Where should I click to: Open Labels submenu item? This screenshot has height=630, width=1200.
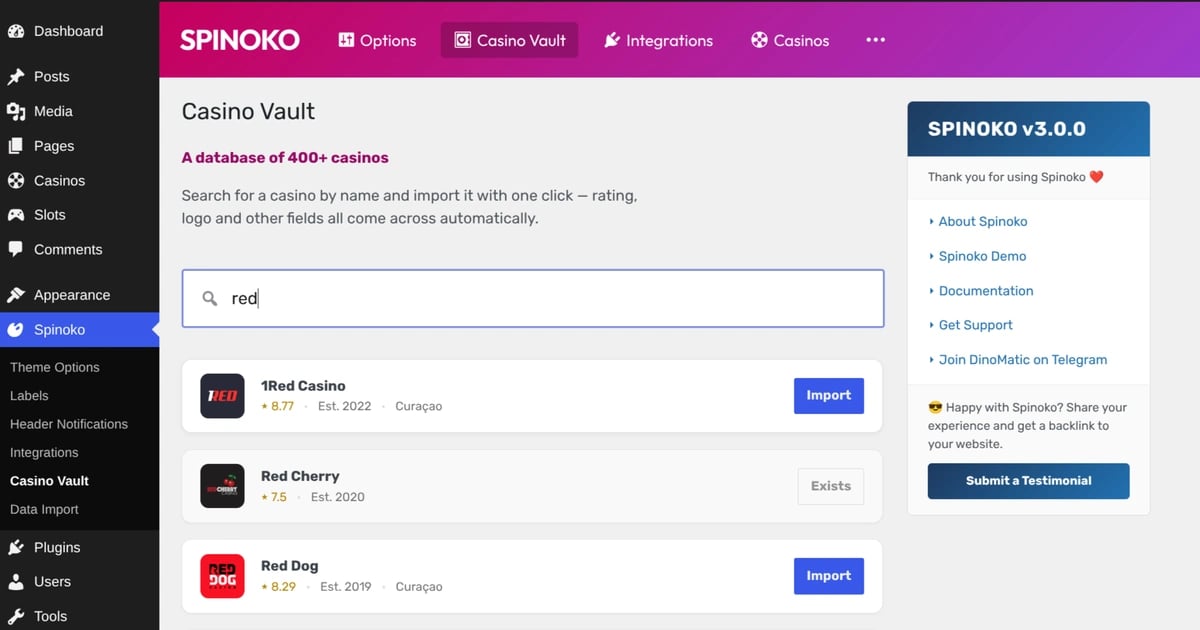(x=29, y=396)
